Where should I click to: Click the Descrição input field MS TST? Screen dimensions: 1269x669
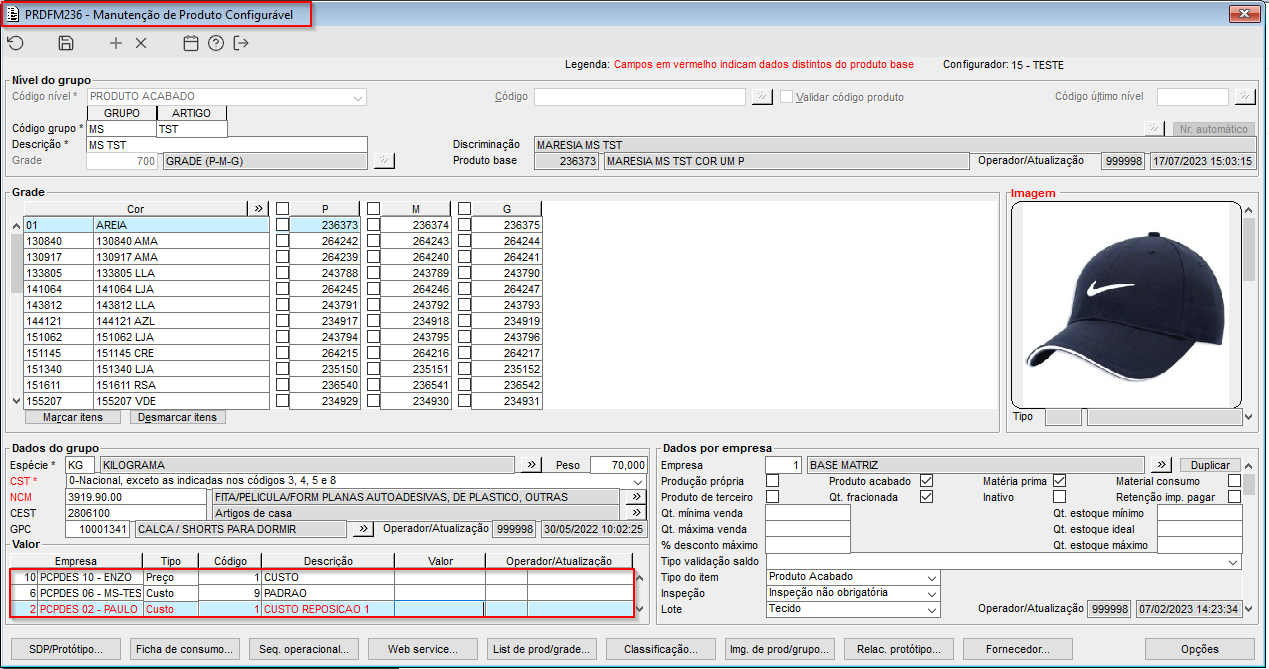[x=227, y=145]
